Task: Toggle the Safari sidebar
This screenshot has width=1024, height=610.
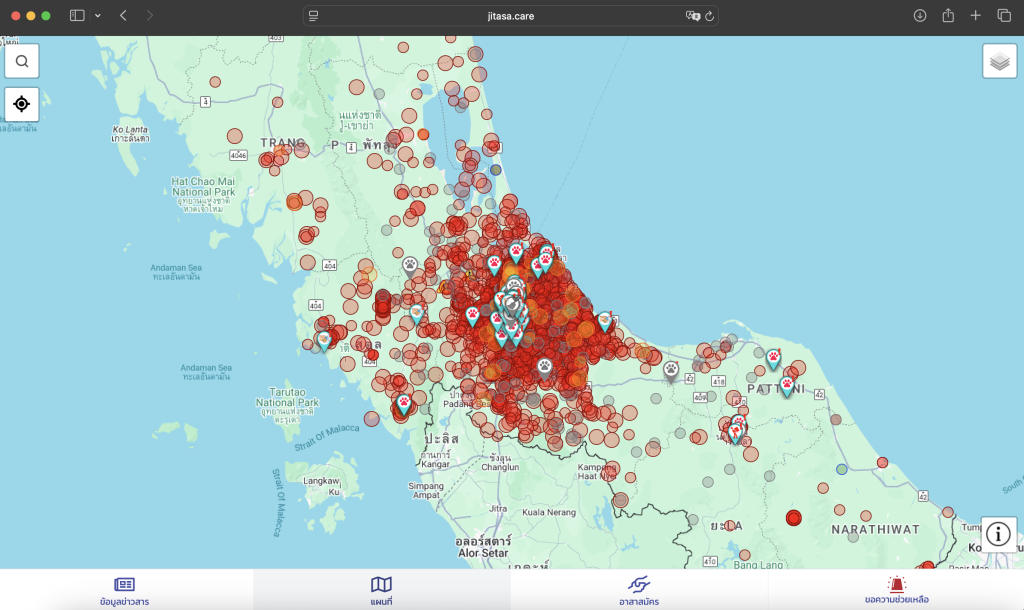Action: 78,16
